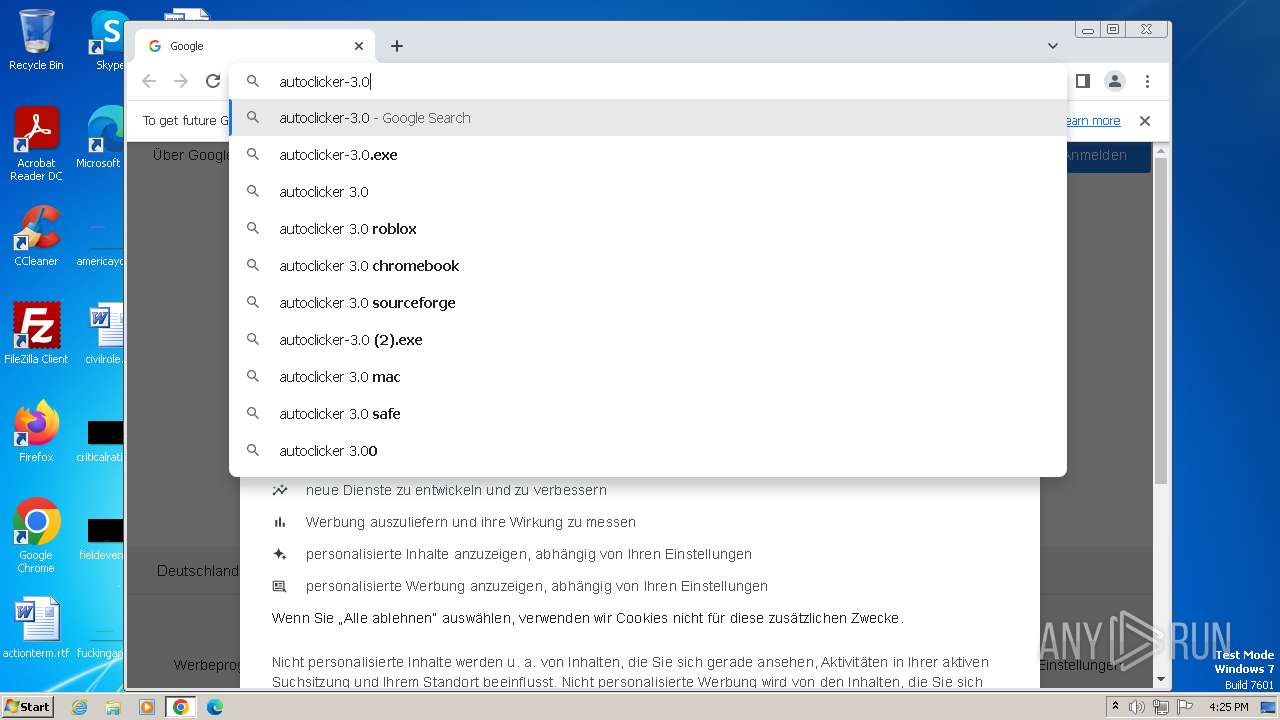Image resolution: width=1280 pixels, height=720 pixels.
Task: Close the Google tab
Action: click(x=359, y=46)
